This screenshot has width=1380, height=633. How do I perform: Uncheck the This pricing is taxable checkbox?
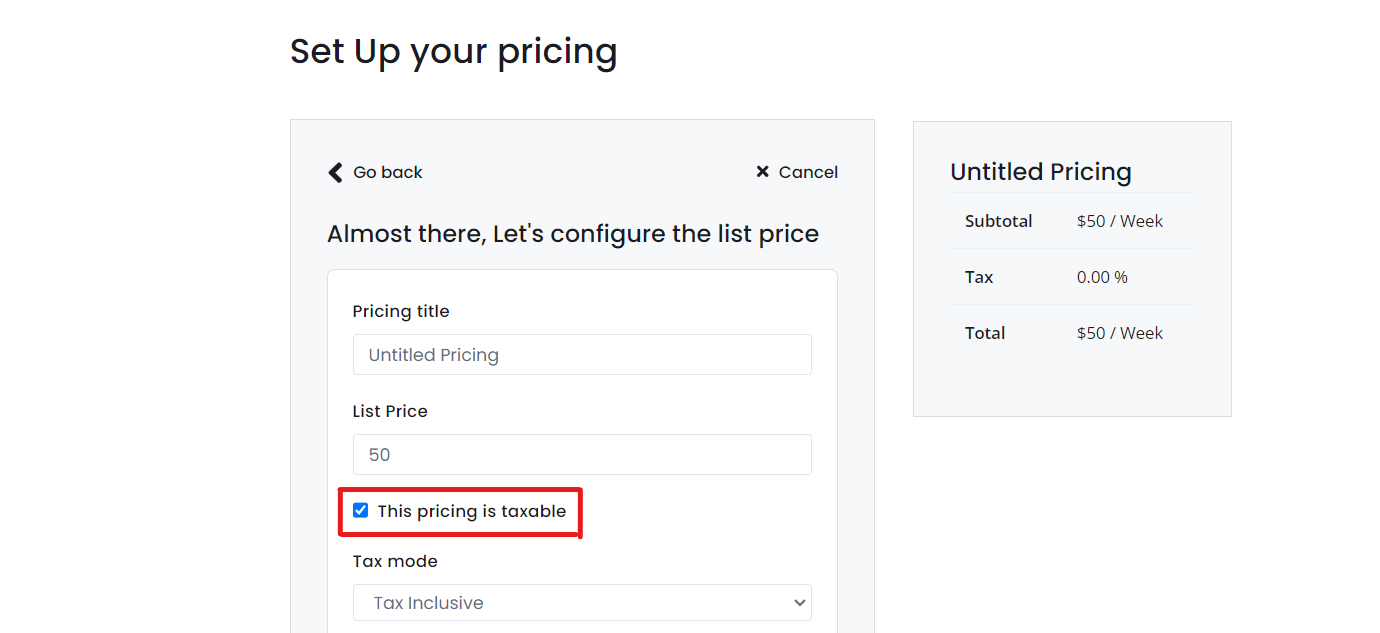pyautogui.click(x=360, y=510)
